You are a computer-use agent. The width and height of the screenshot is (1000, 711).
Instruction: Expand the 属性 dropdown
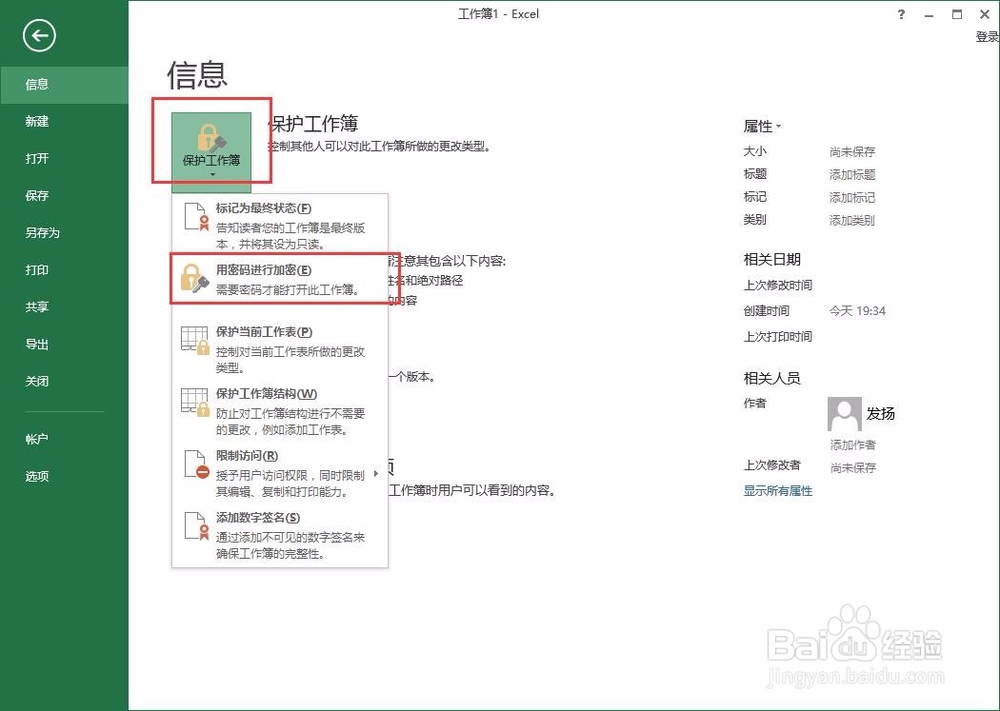(x=762, y=126)
